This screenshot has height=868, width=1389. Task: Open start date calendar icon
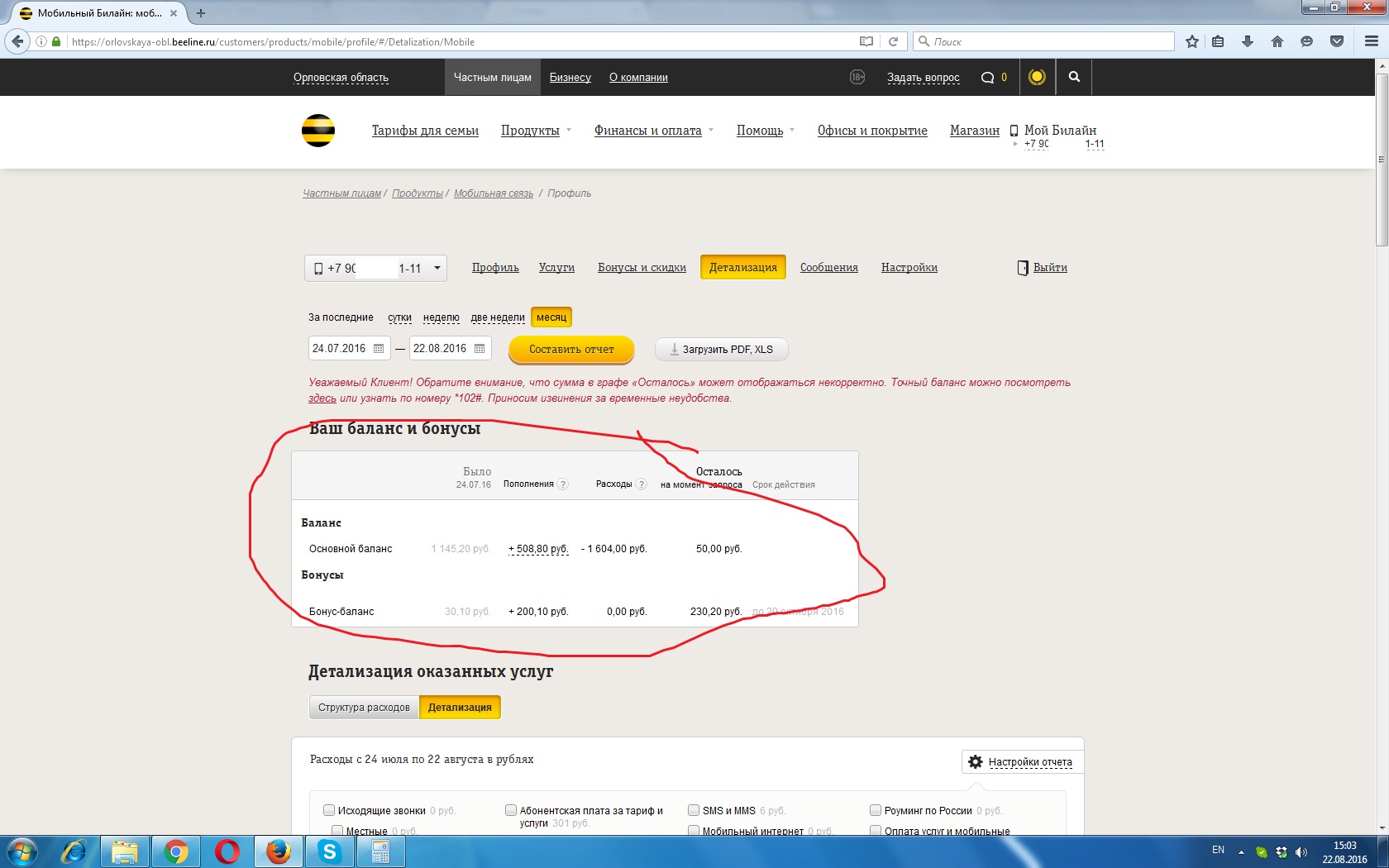(x=379, y=349)
